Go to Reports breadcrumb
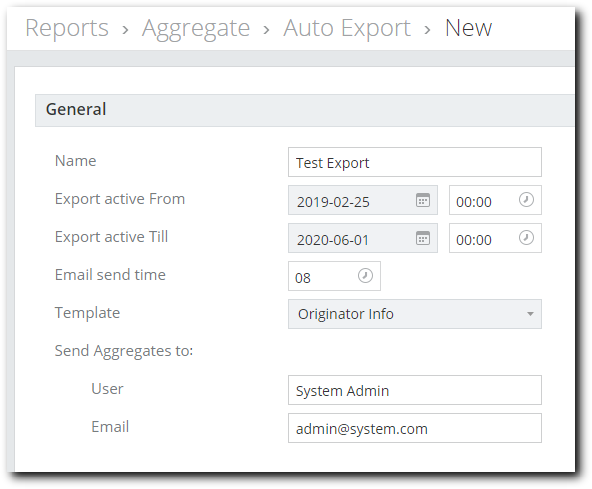Image resolution: width=592 pixels, height=489 pixels. 67,28
